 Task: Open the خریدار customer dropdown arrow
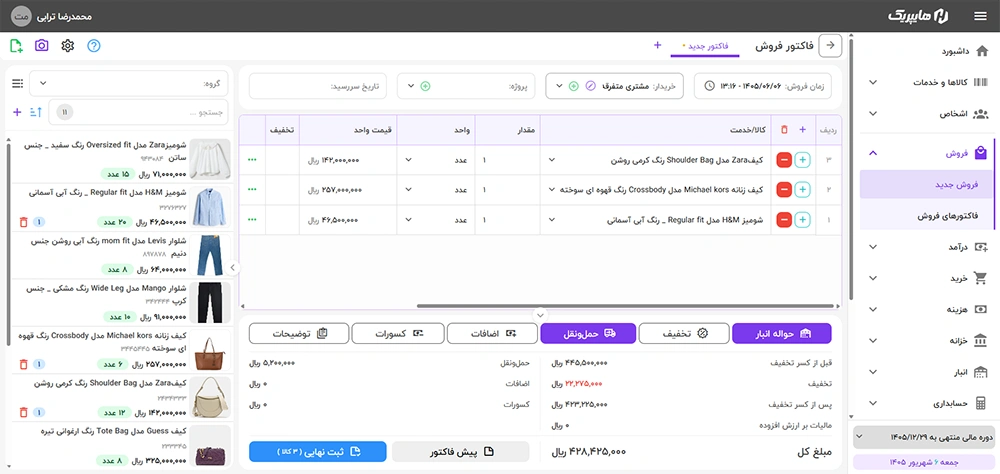[559, 85]
